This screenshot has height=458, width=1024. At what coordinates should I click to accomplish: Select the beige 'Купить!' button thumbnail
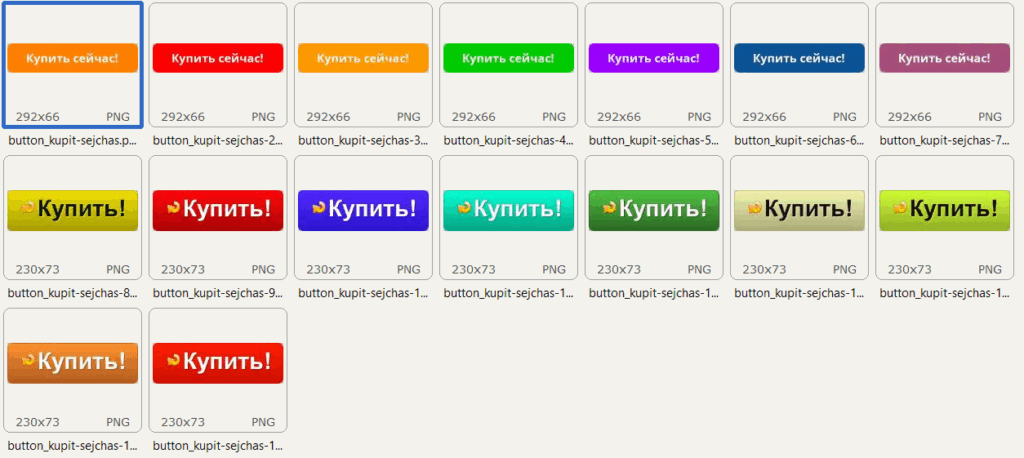click(799, 210)
